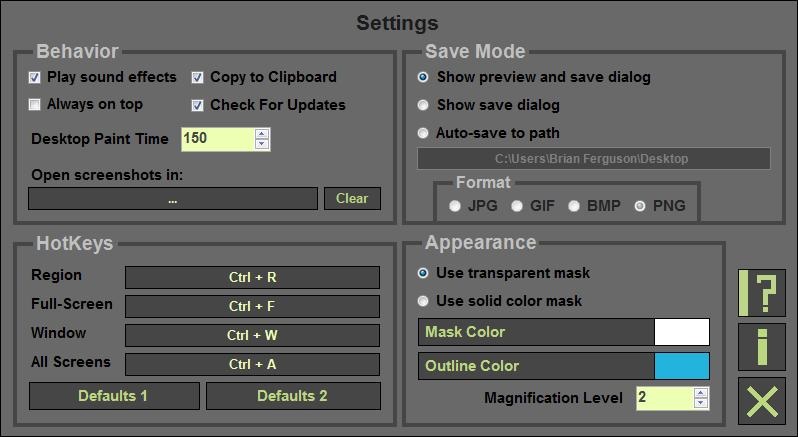798x437 pixels.
Task: Click the Clear button
Action: coord(352,198)
